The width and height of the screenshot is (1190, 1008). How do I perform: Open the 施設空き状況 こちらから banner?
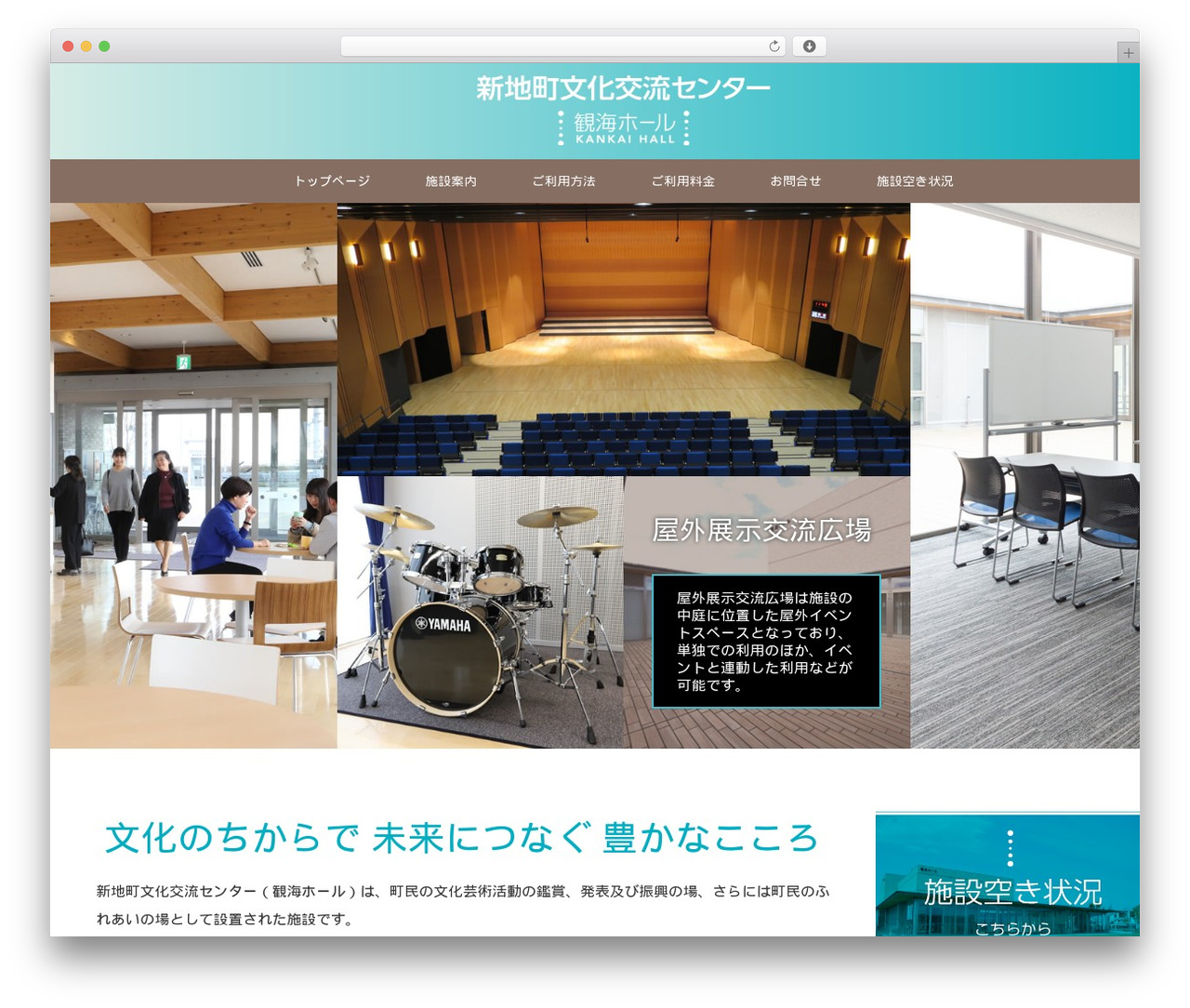1008,874
